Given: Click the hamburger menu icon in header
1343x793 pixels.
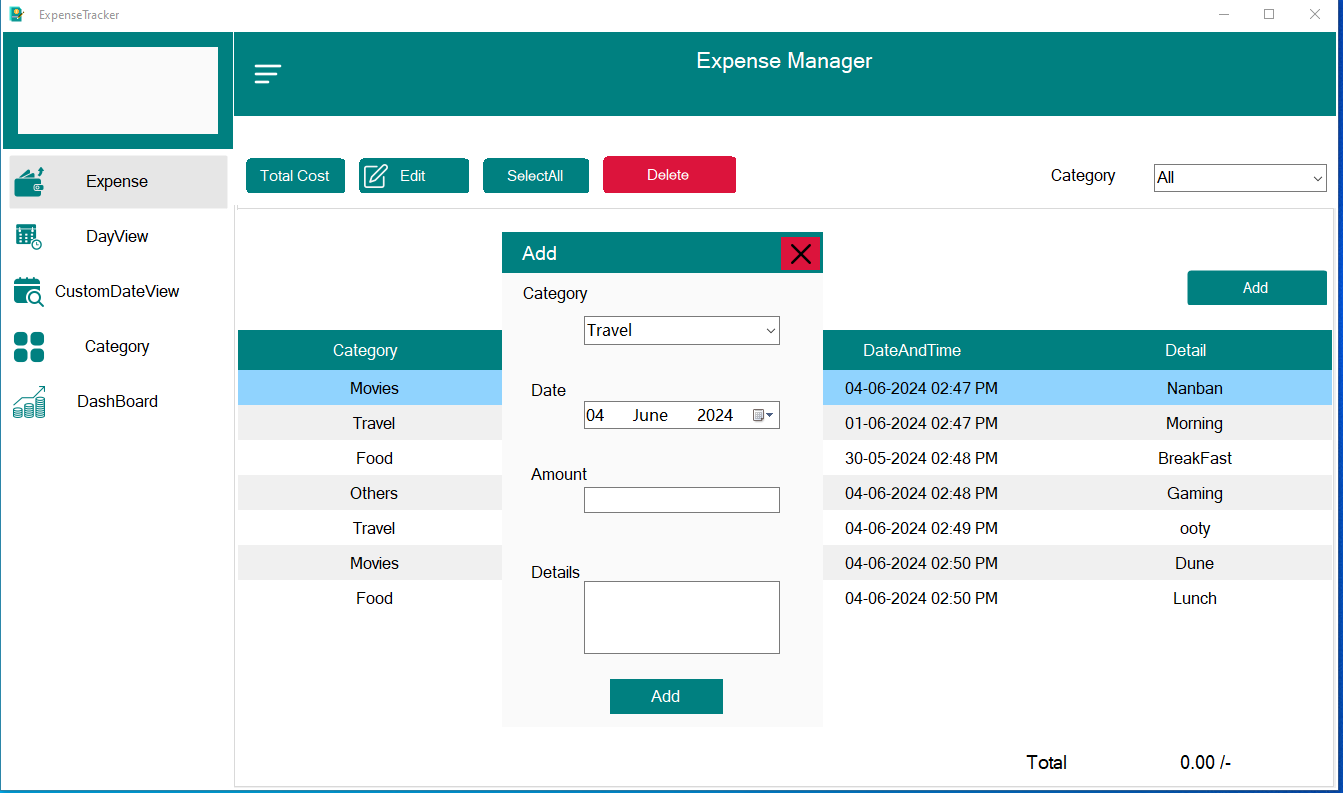Looking at the screenshot, I should click(267, 74).
